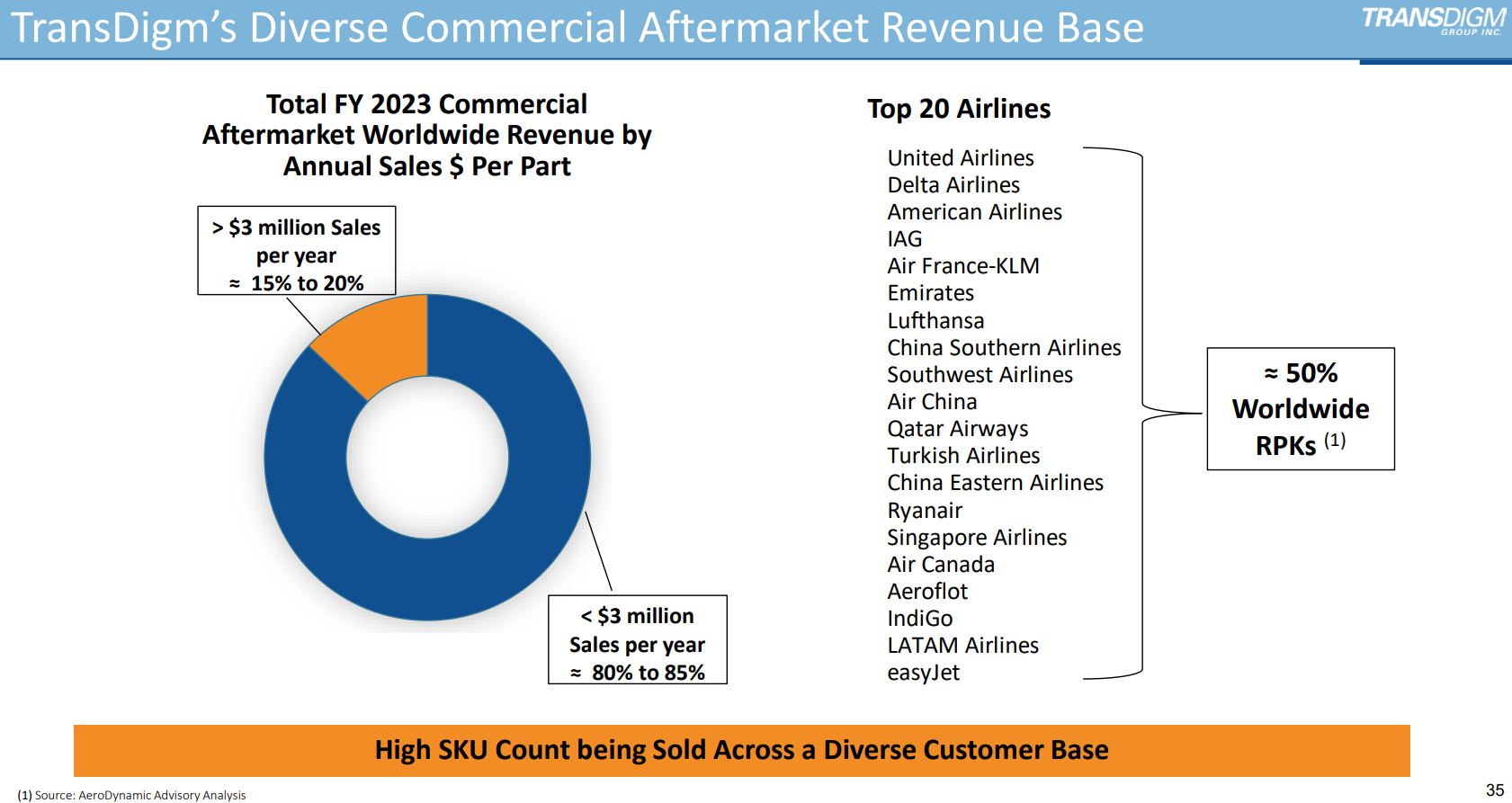This screenshot has width=1512, height=803.
Task: Select 'China Eastern Airlines' in the list
Action: pos(995,483)
